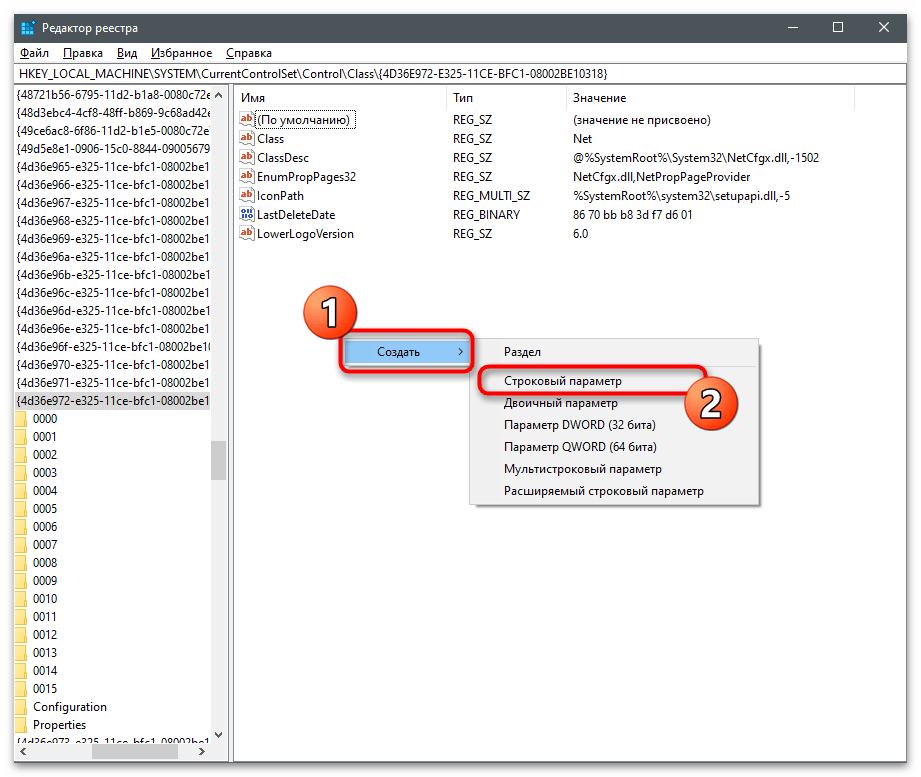Click the REG_MULTI_SZ type cell
921x777 pixels.
(x=491, y=196)
